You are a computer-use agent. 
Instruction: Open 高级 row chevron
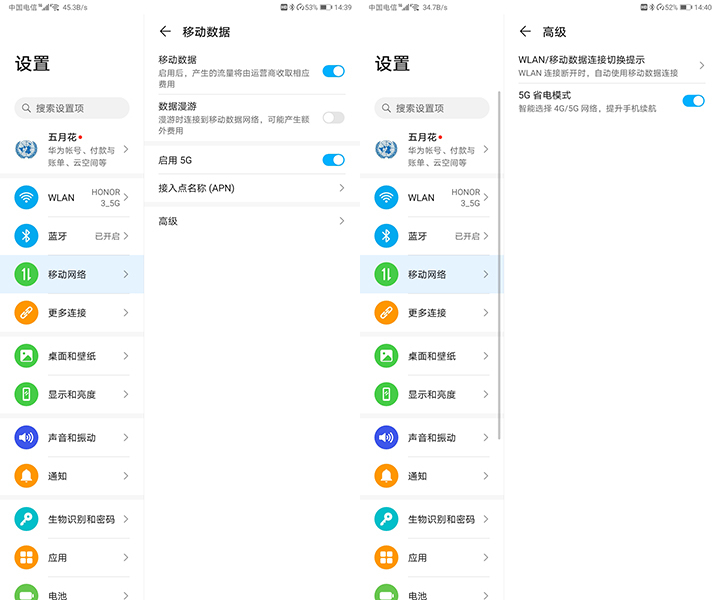tap(342, 221)
